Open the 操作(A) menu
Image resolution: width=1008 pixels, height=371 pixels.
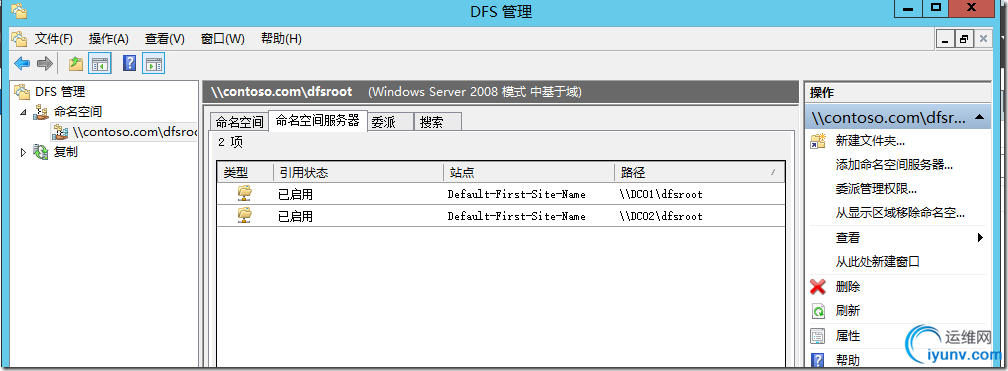[x=109, y=39]
